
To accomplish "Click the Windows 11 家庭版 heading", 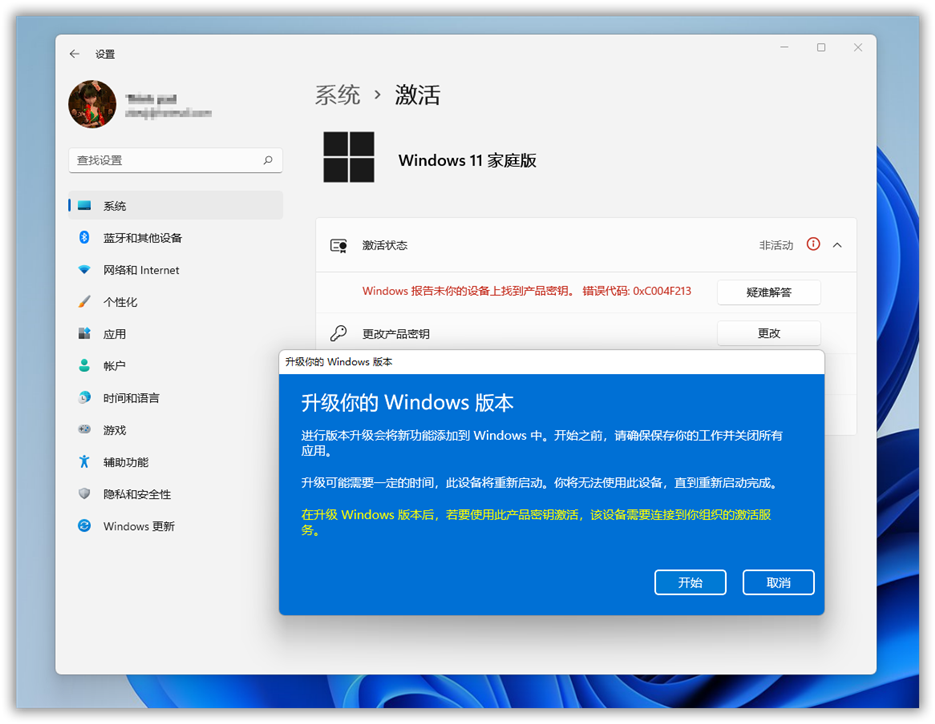I will point(468,160).
